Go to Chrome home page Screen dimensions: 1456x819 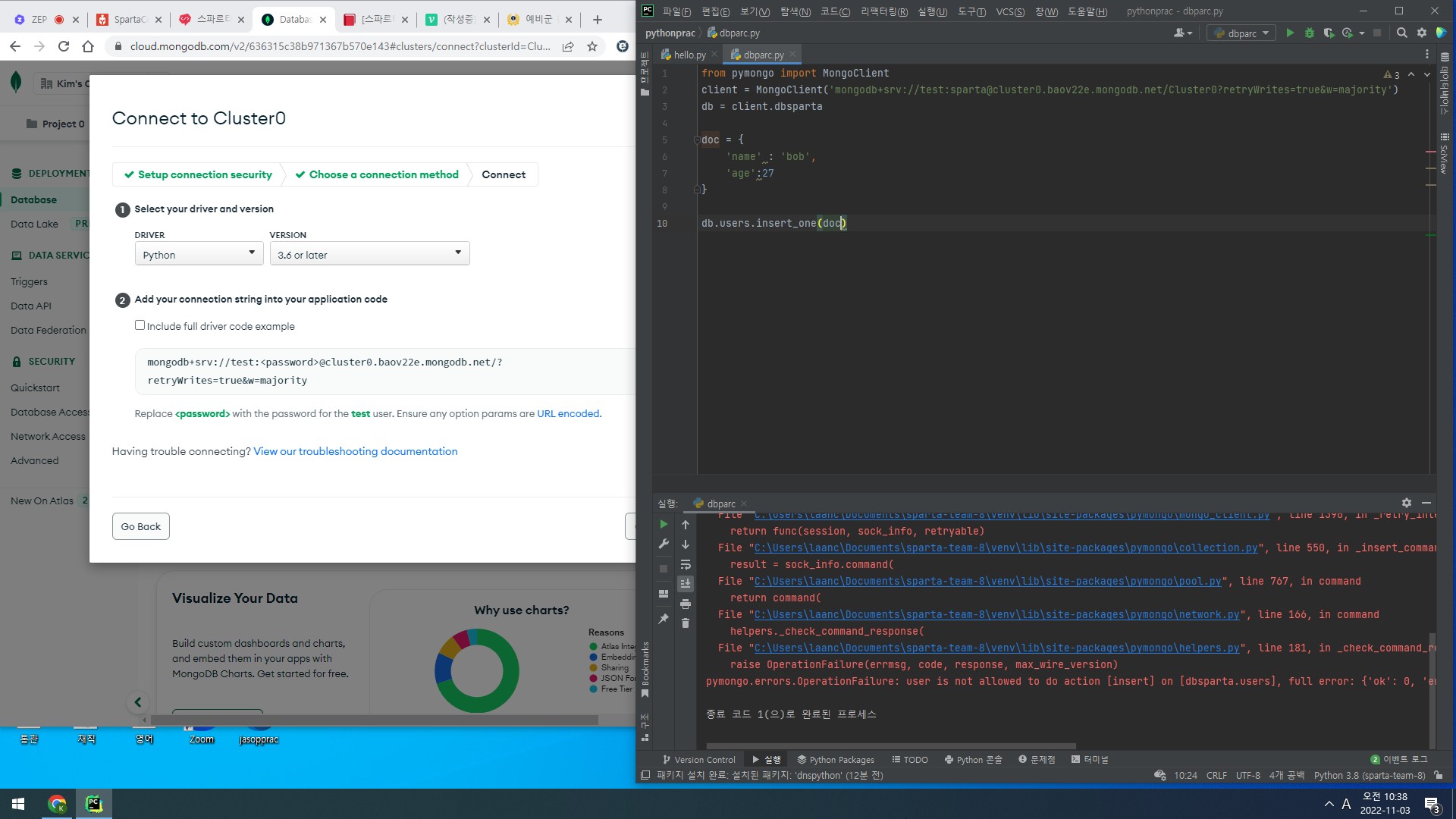coord(88,46)
